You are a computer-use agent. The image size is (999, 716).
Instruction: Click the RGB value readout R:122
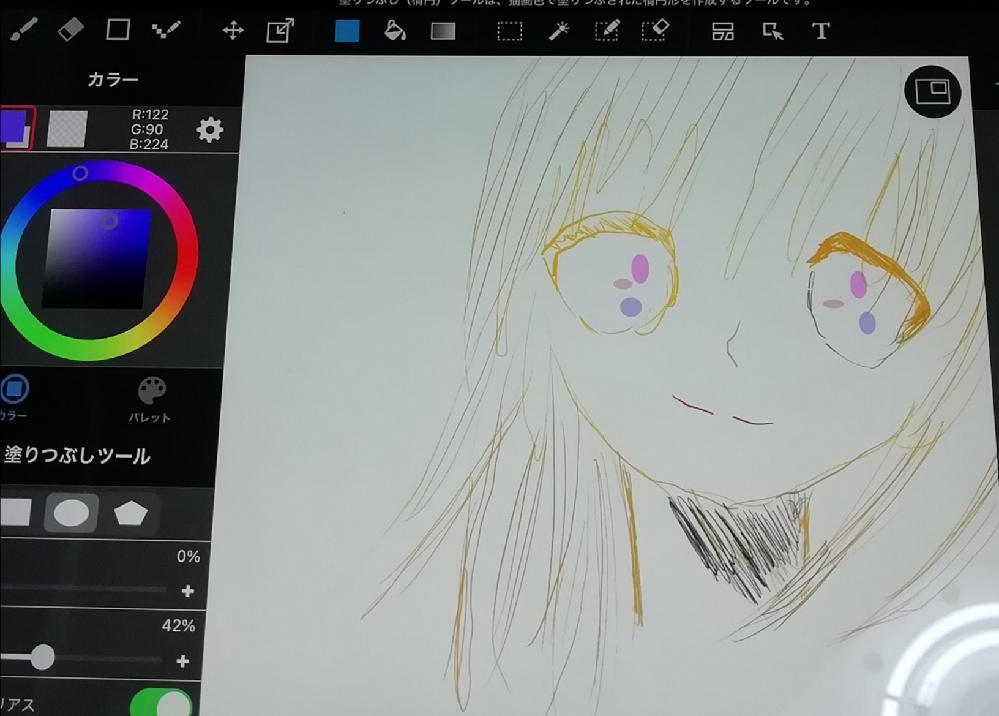(x=150, y=115)
